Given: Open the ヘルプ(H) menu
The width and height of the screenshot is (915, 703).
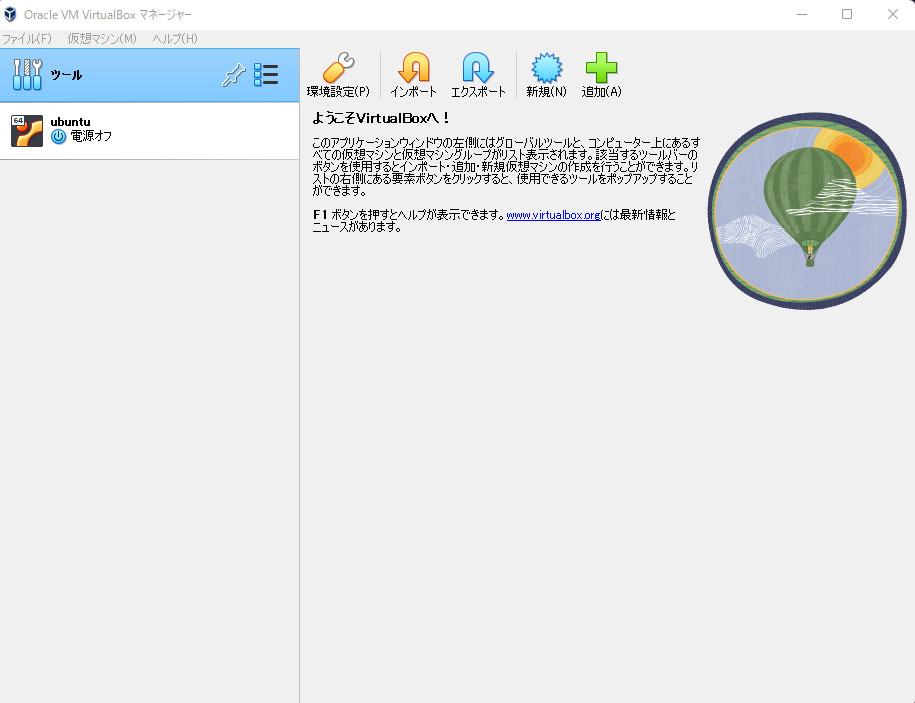Looking at the screenshot, I should pyautogui.click(x=175, y=39).
